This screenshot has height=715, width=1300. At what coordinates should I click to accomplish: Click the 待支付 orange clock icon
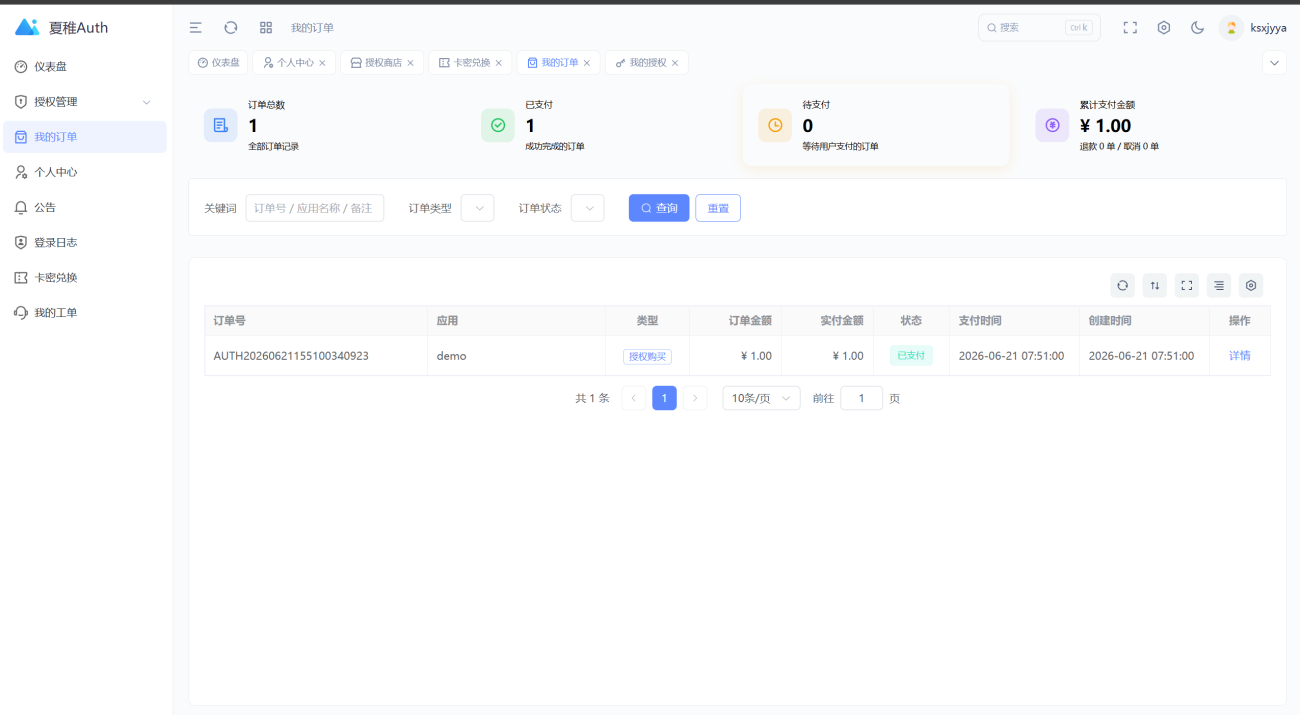[775, 125]
